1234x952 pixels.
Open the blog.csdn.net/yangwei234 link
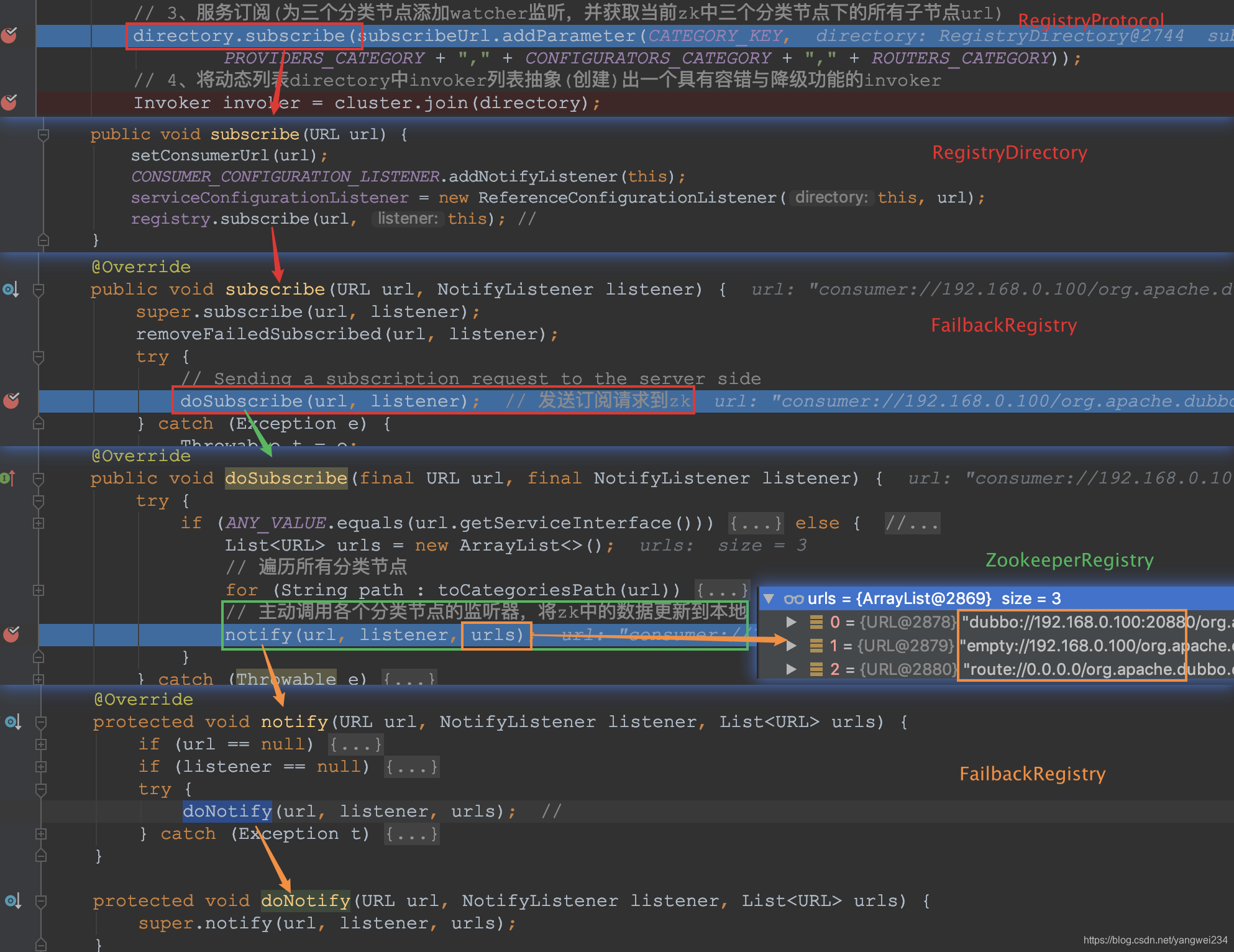[x=1155, y=940]
